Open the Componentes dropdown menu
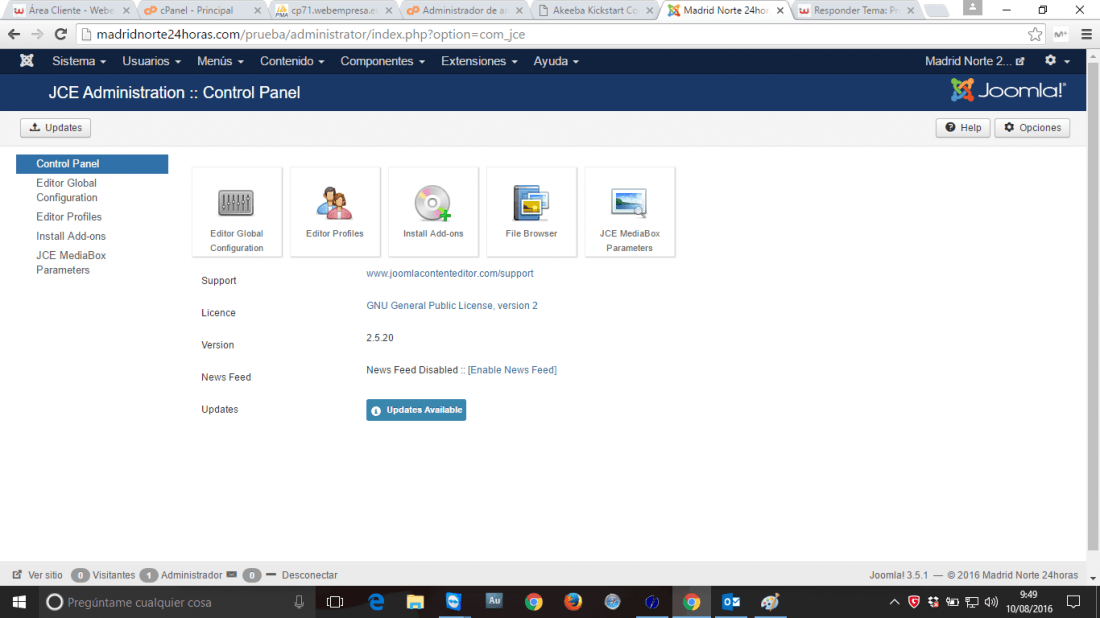 point(382,61)
